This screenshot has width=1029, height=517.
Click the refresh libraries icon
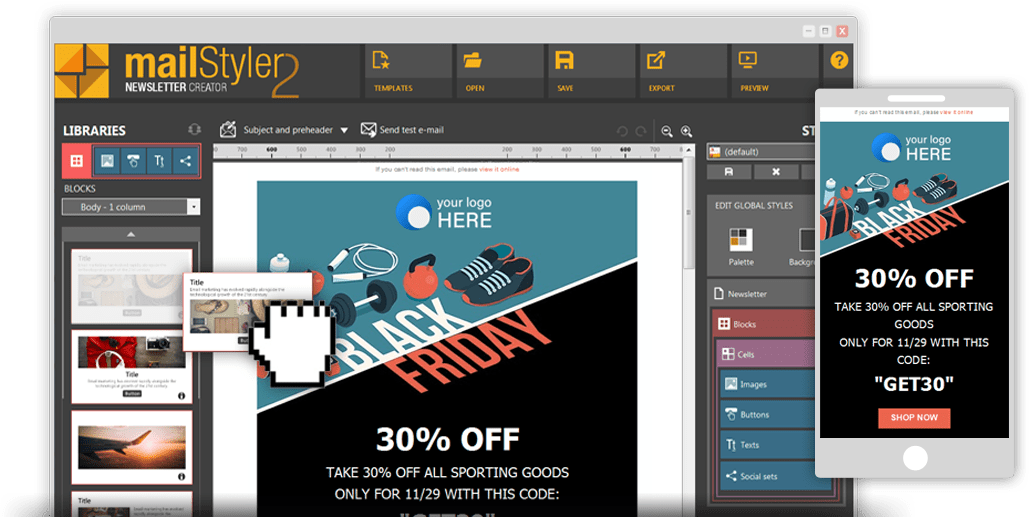pos(194,130)
